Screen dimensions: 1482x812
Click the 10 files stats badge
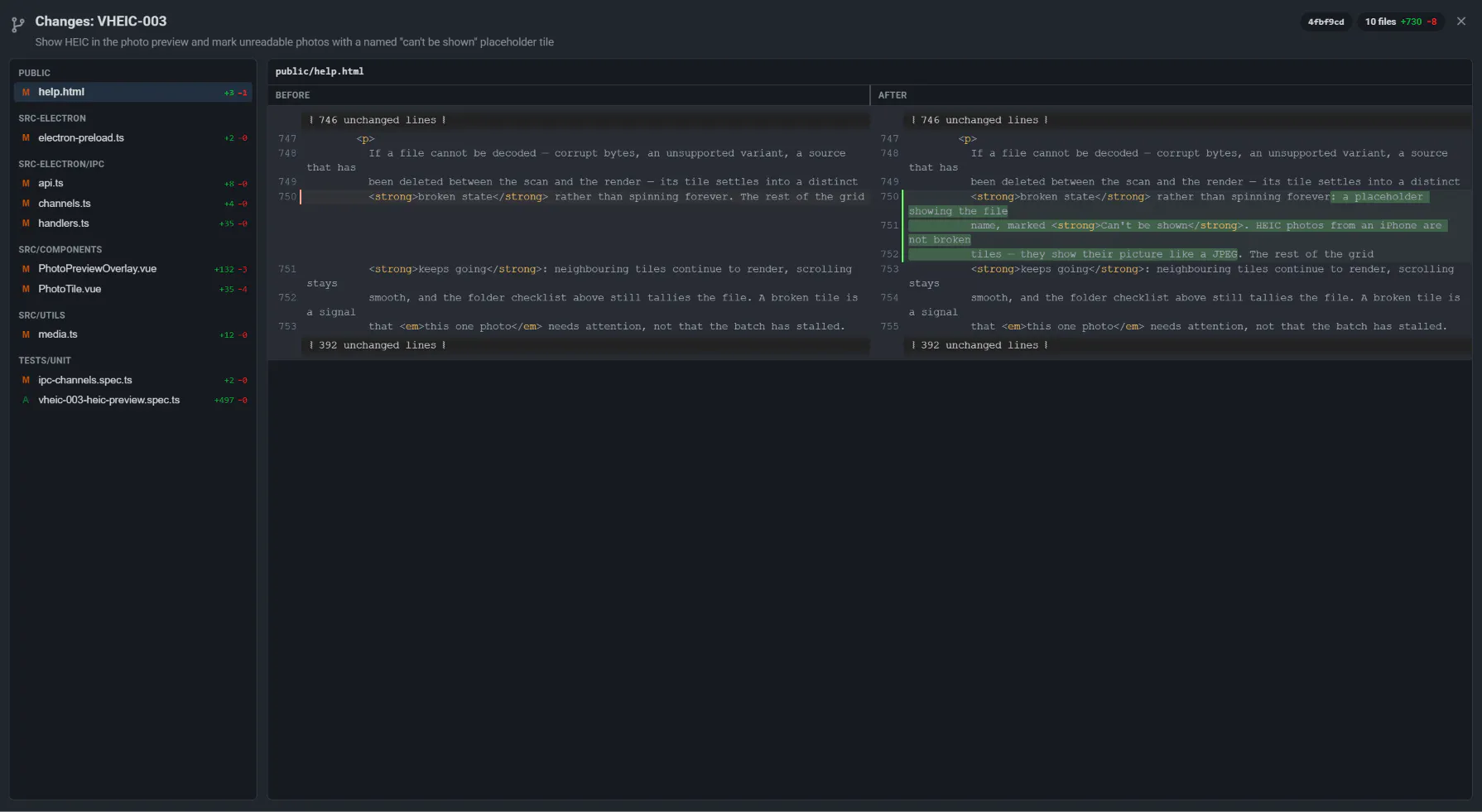(1400, 22)
